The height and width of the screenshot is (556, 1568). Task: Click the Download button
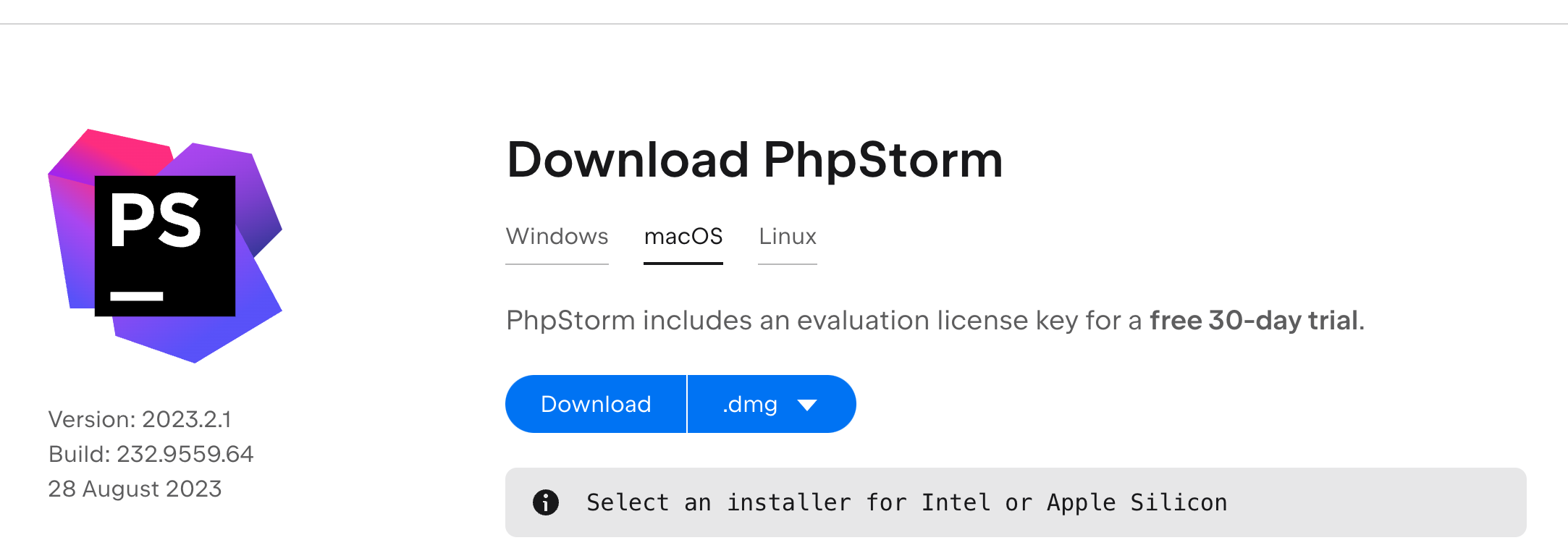(x=595, y=404)
